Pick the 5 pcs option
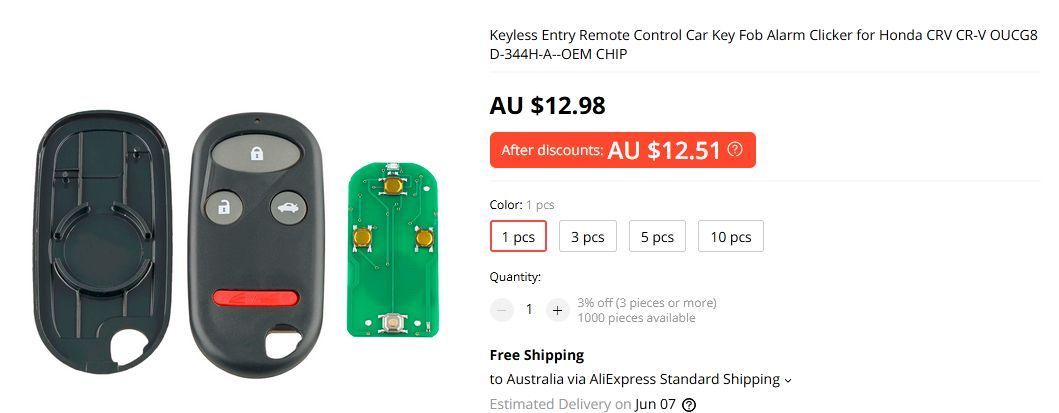The image size is (1059, 413). click(657, 236)
